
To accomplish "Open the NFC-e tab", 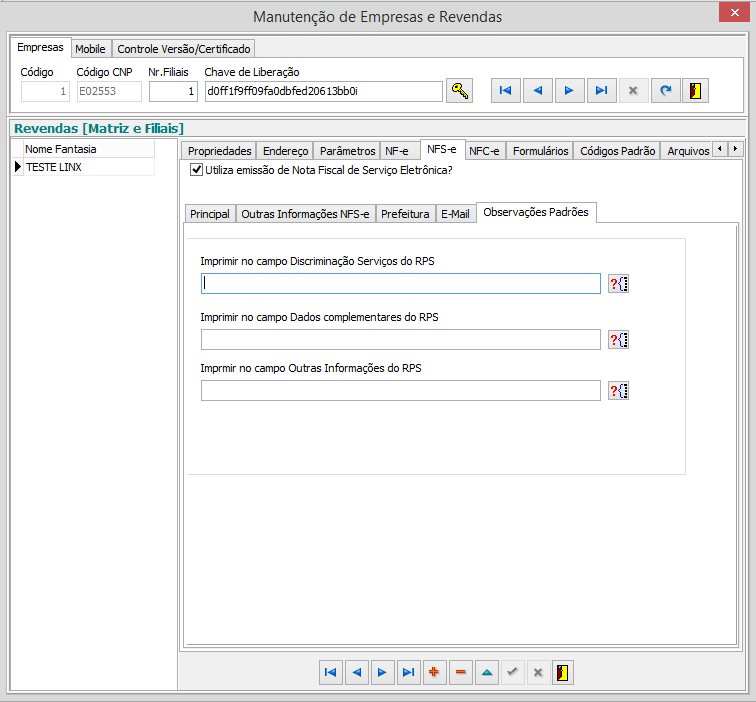I will pyautogui.click(x=484, y=151).
